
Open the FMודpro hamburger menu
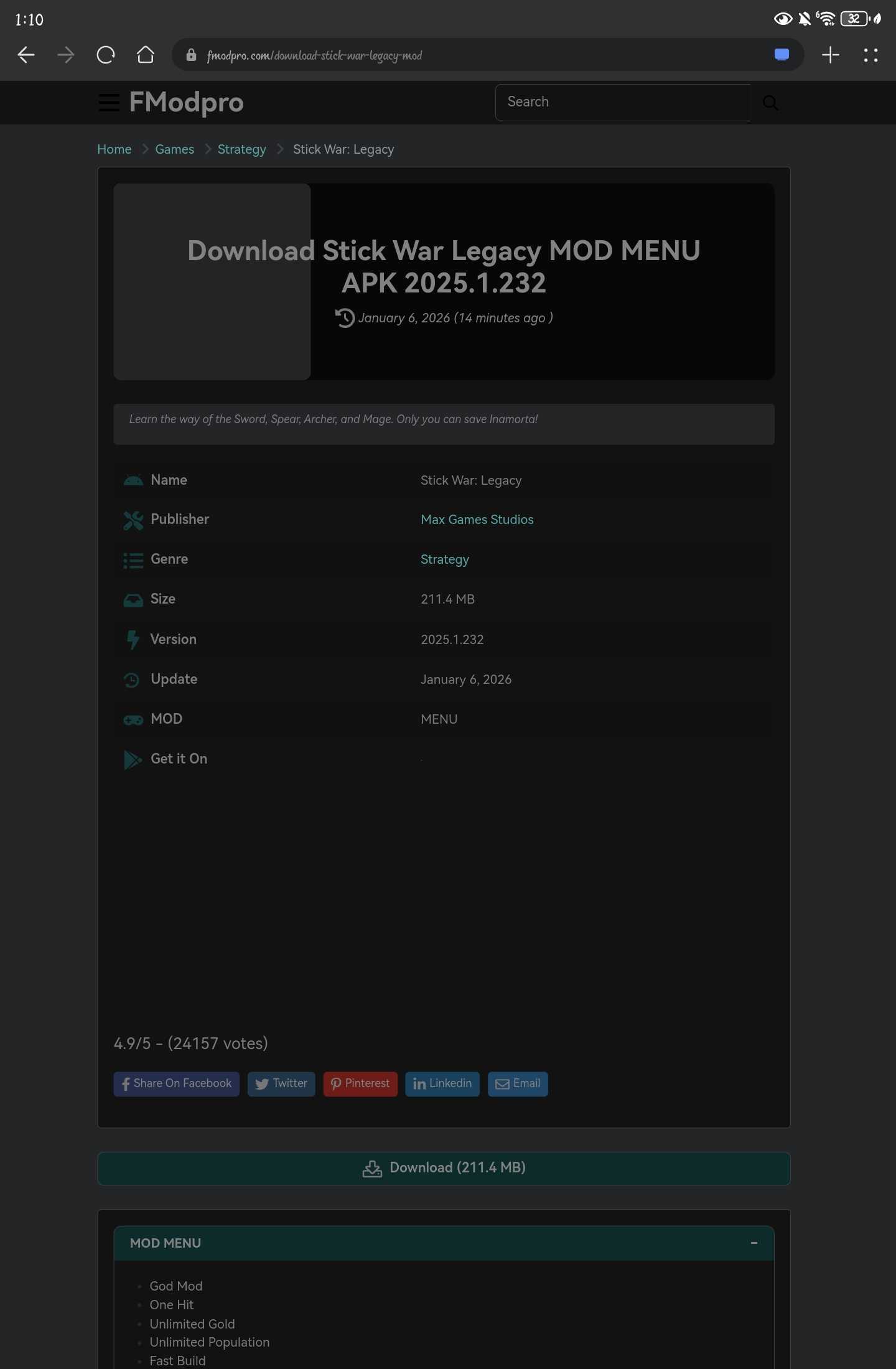109,103
